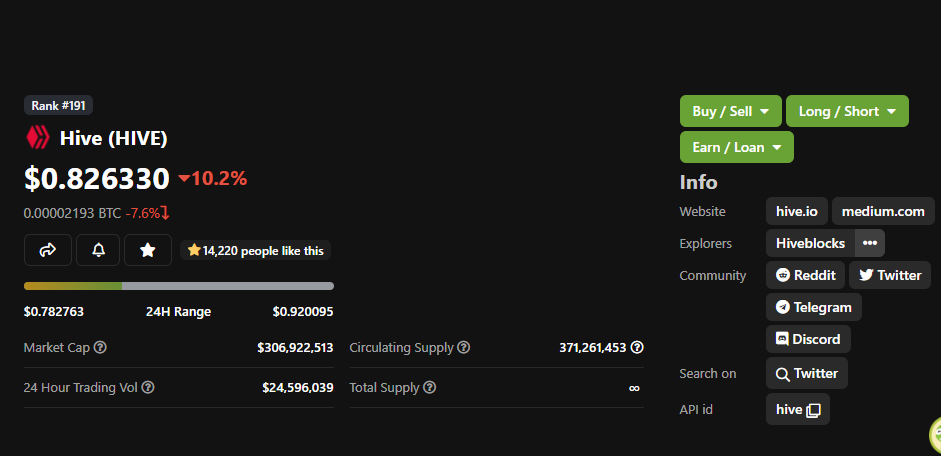Click the bell price alert icon
The height and width of the screenshot is (456, 941).
coord(98,250)
